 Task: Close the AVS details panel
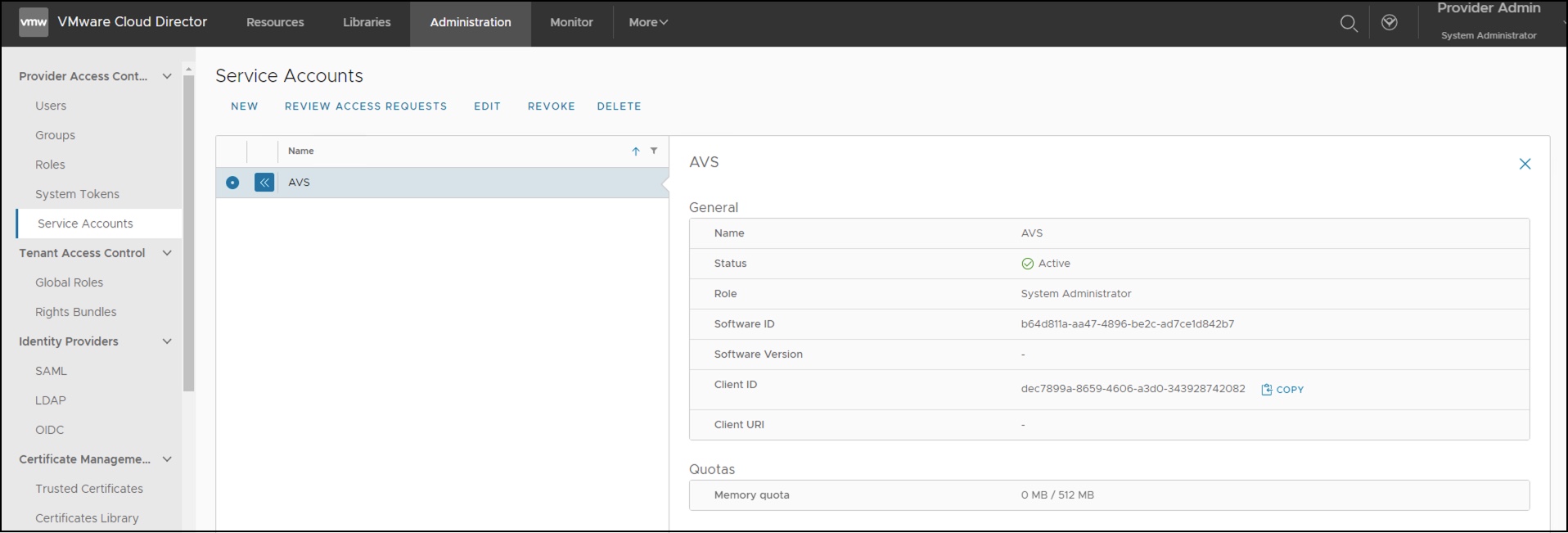1525,165
